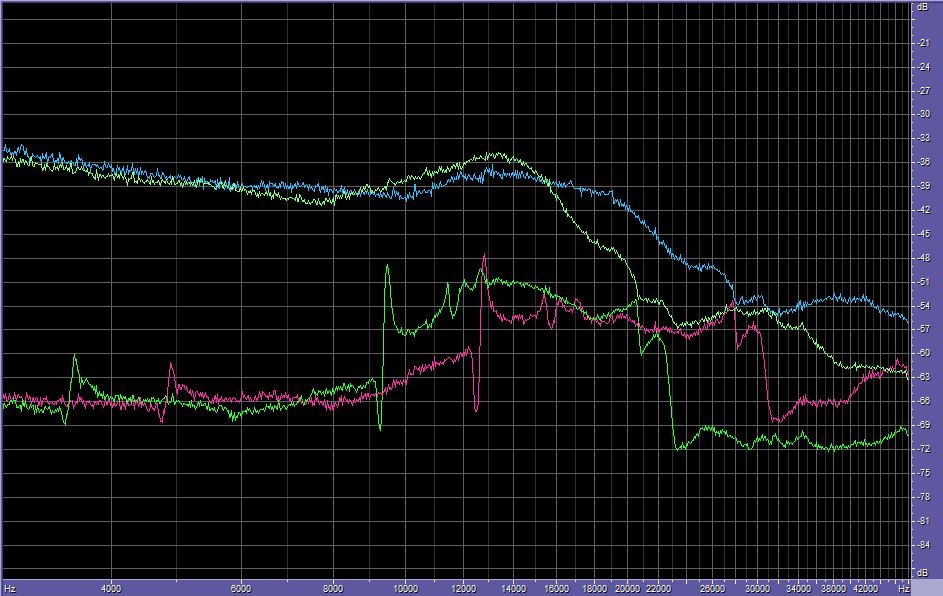Pick the -51 dB level marking
The height and width of the screenshot is (596, 943).
(x=924, y=282)
